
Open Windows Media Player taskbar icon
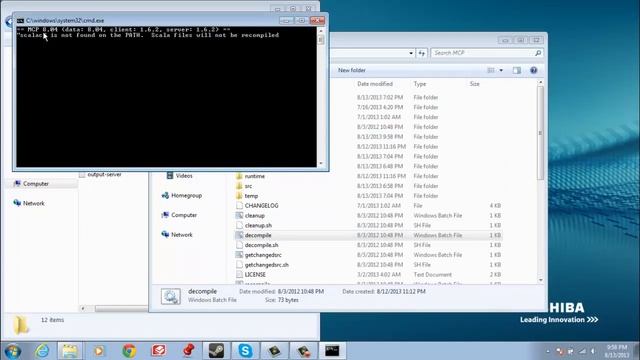[x=99, y=351]
